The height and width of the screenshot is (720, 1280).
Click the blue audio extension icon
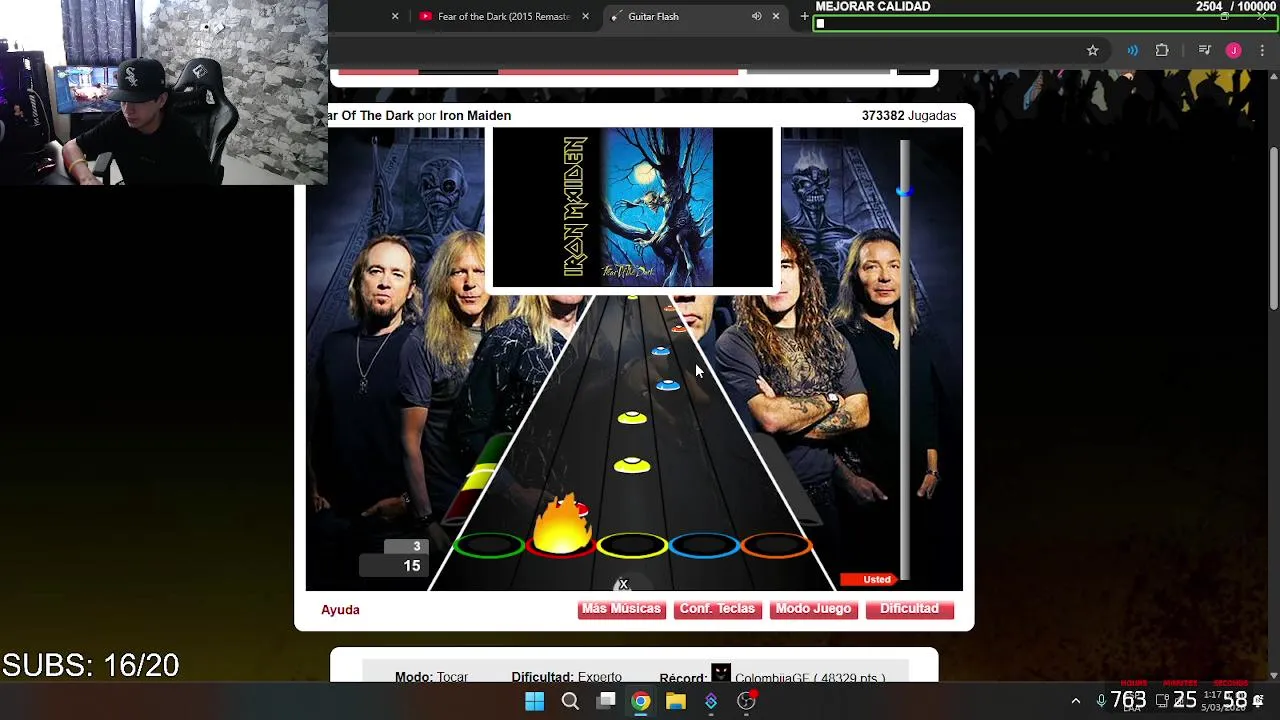(x=1132, y=50)
